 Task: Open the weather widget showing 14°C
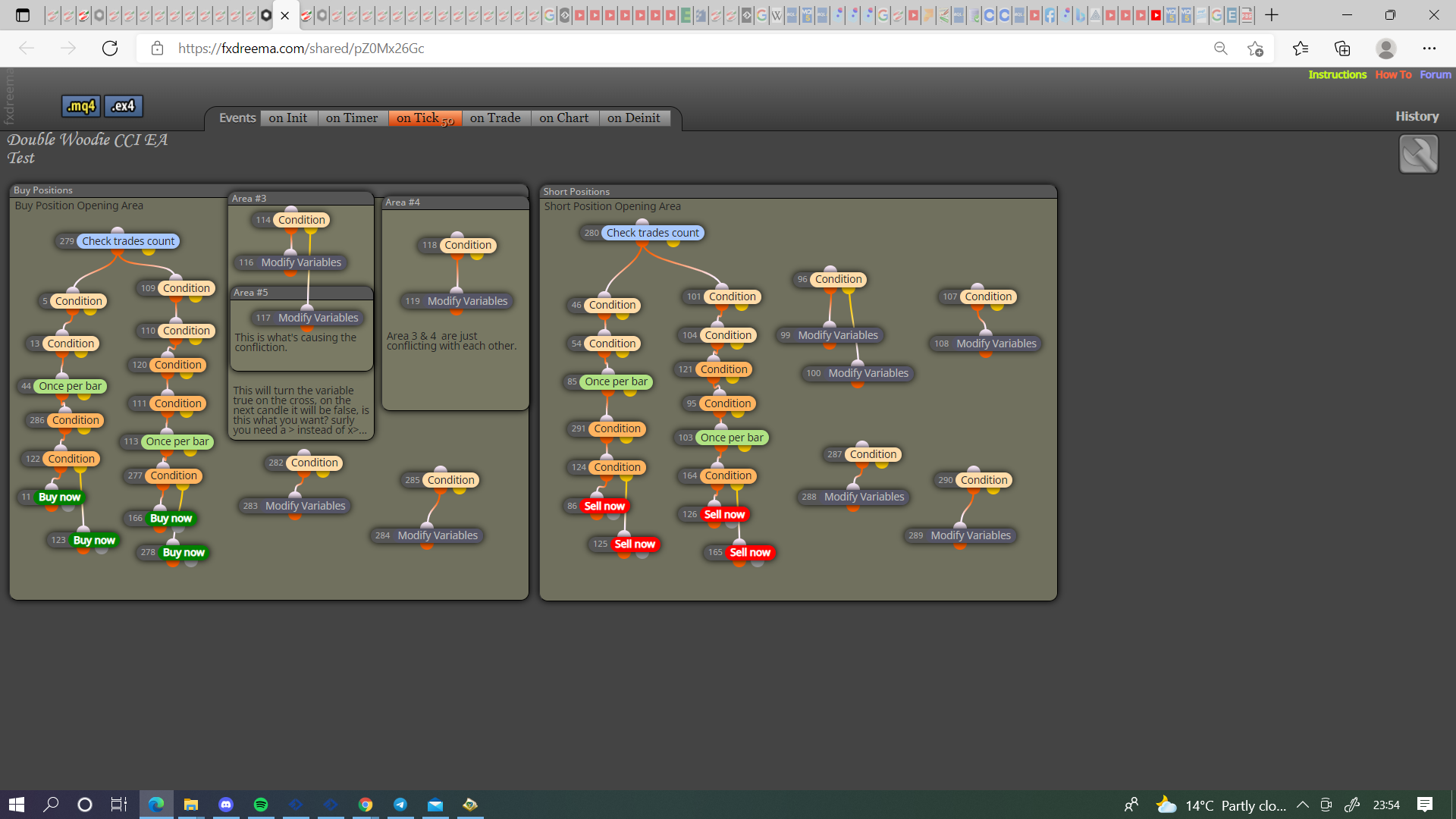click(1221, 805)
